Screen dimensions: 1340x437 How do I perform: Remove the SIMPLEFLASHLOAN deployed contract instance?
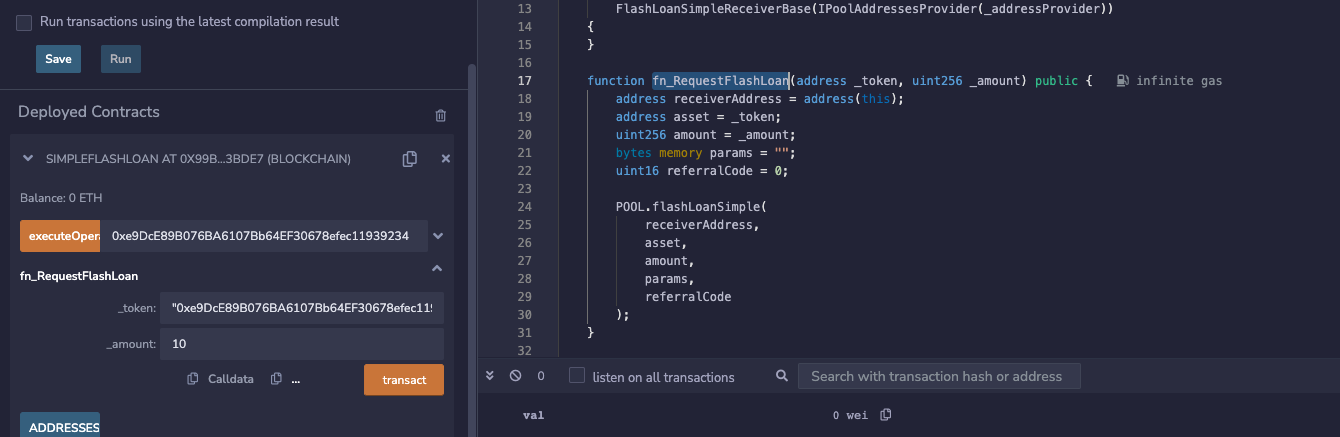click(x=446, y=159)
